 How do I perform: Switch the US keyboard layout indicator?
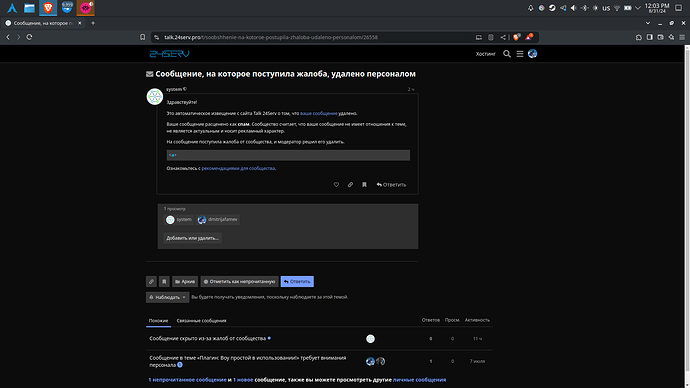pos(606,8)
